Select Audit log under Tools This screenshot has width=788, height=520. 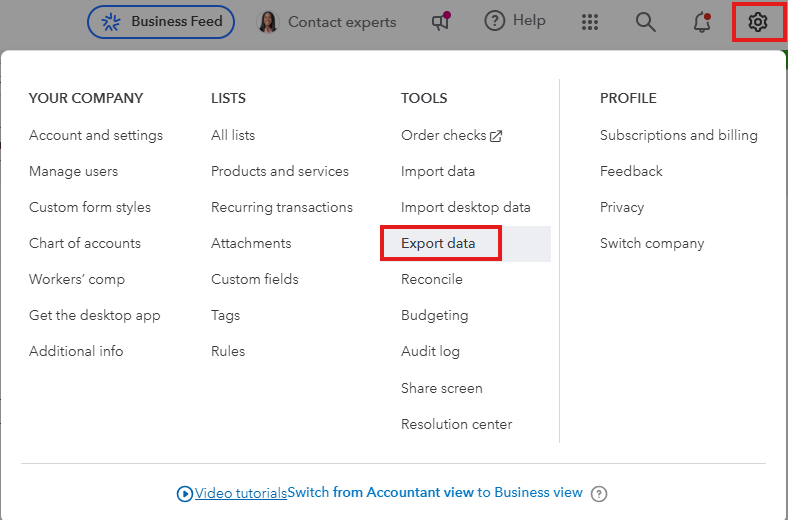pyautogui.click(x=431, y=351)
